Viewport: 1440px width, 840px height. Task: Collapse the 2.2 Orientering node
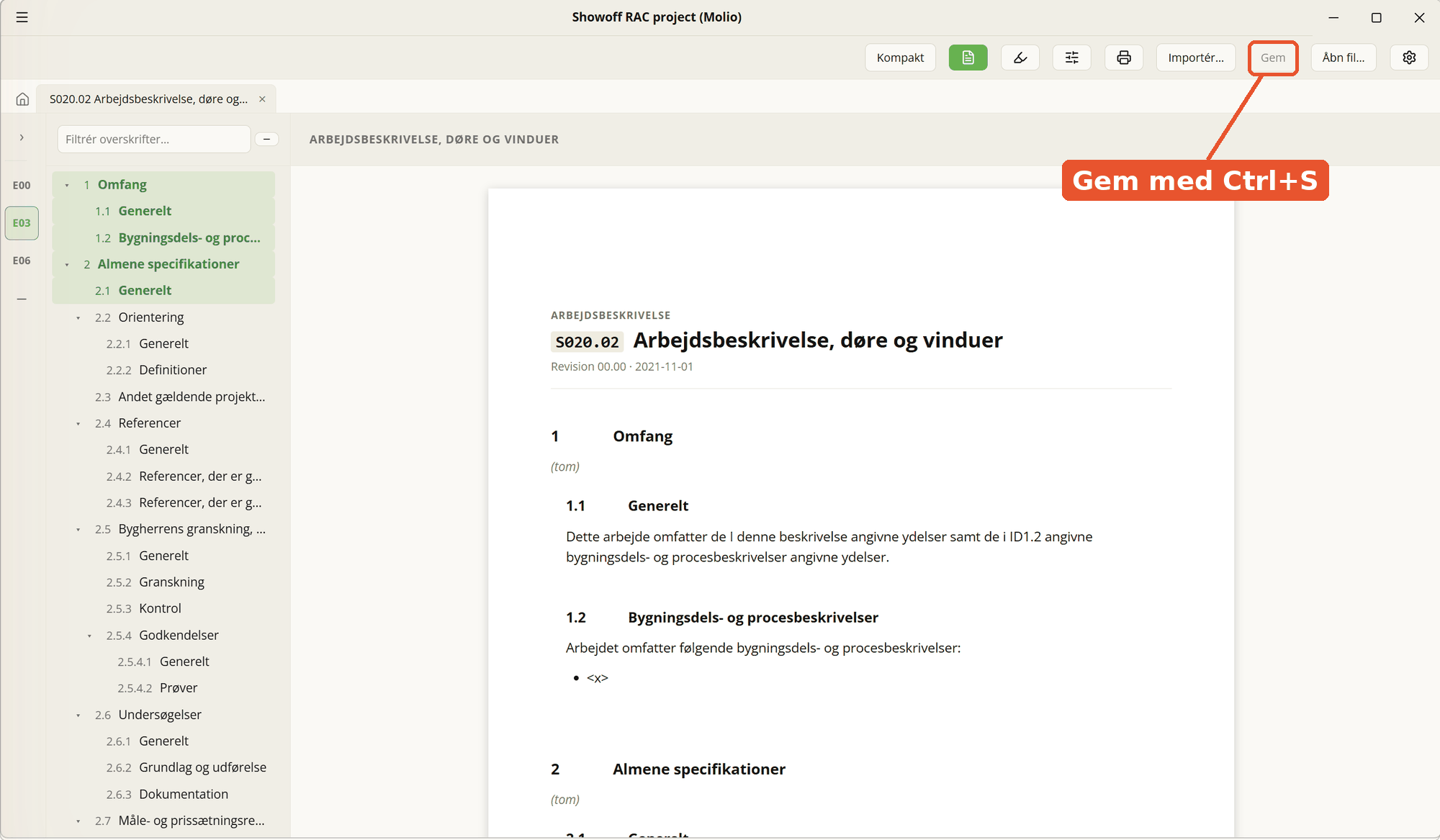[x=78, y=317]
